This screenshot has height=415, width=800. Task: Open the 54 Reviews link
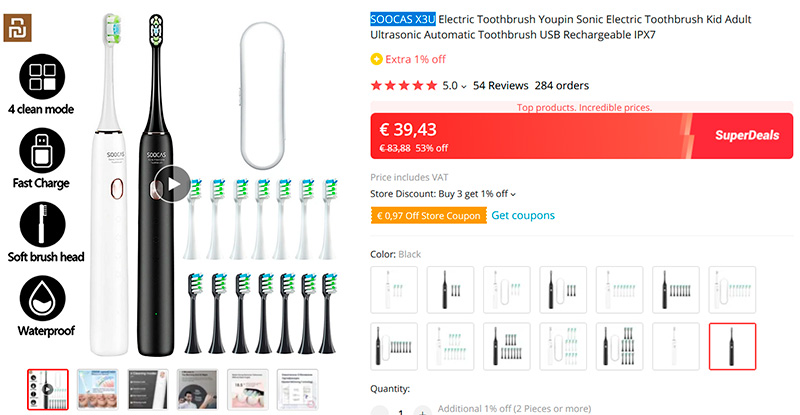click(x=500, y=86)
